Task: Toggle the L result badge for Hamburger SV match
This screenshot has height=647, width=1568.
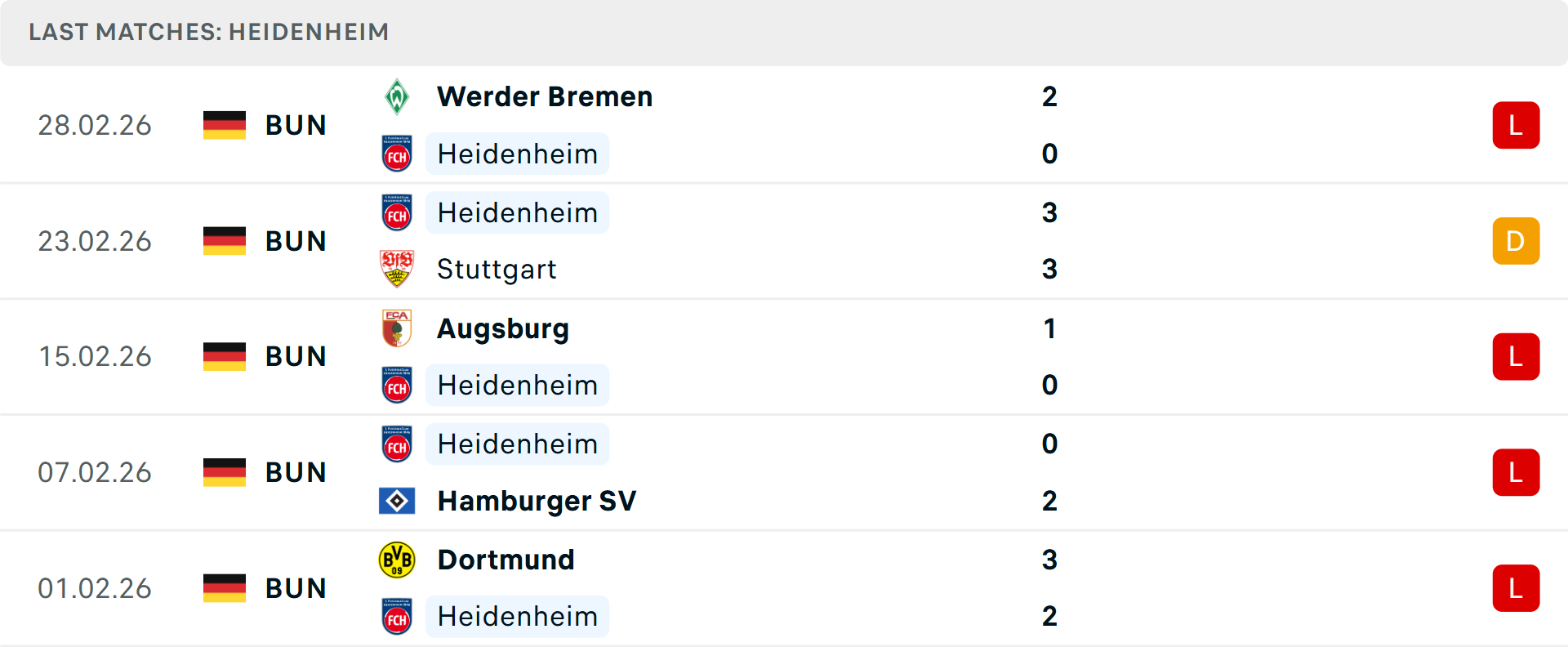Action: click(x=1516, y=472)
